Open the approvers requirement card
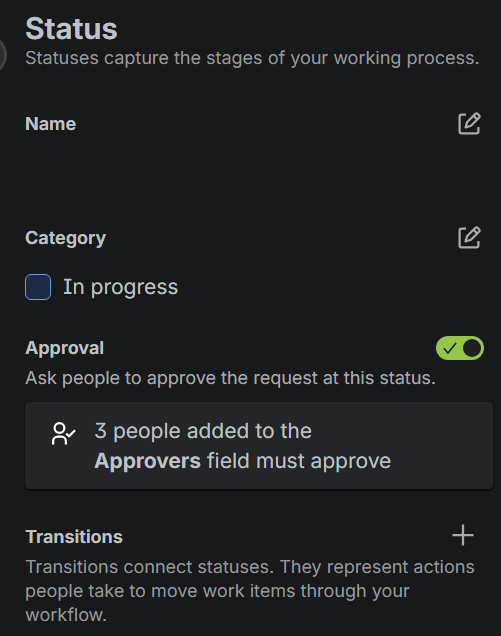Screen dimensions: 501x636 coord(259,445)
